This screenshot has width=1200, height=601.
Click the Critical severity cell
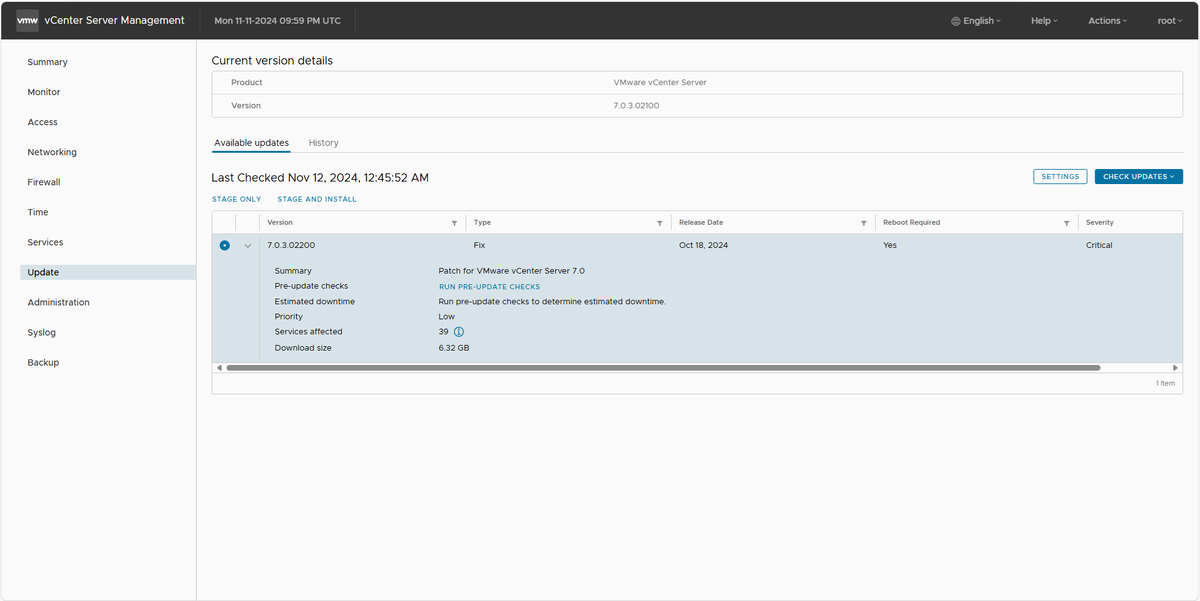tap(1099, 245)
